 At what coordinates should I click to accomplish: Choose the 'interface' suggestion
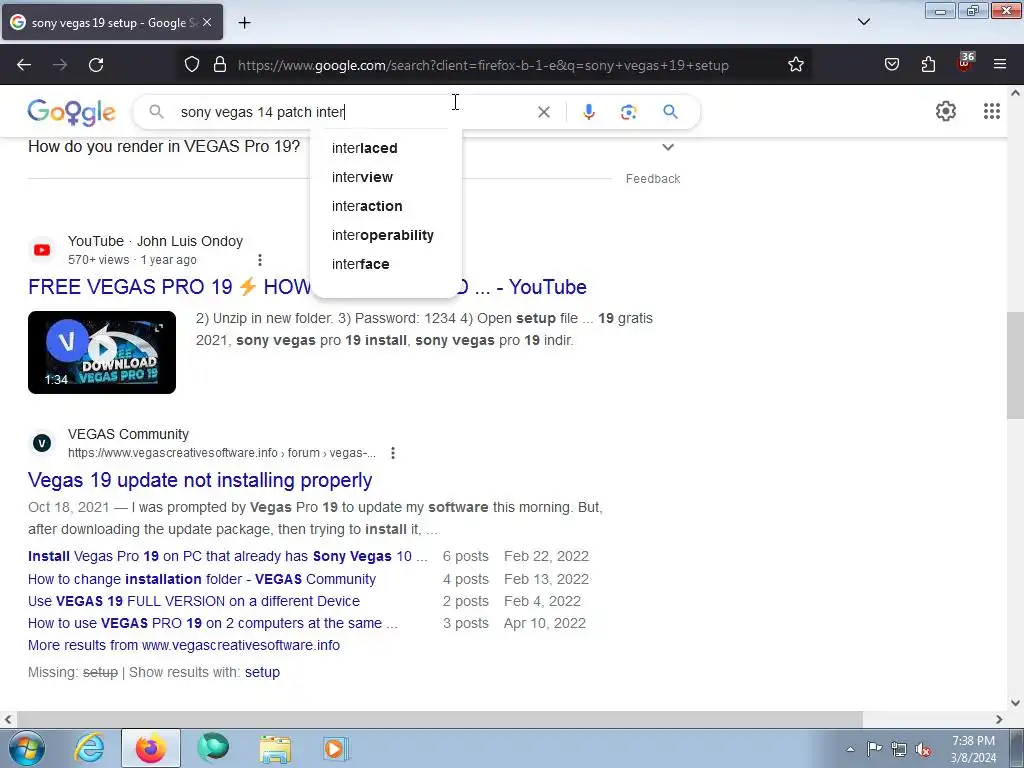tap(360, 264)
